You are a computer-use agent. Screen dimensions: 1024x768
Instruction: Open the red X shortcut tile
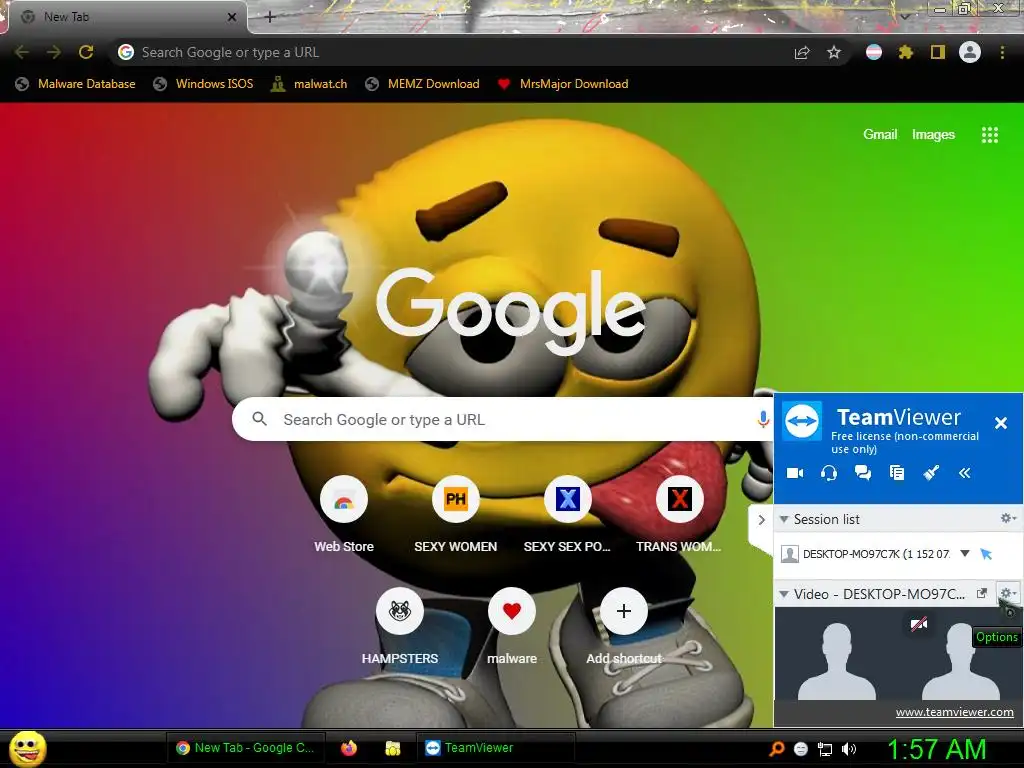679,515
